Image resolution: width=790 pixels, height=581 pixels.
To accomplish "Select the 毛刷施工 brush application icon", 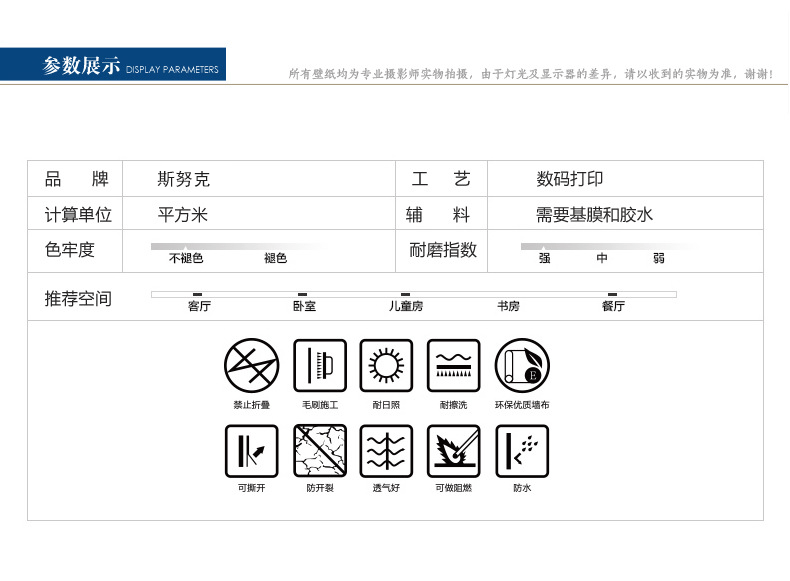I will coord(319,365).
